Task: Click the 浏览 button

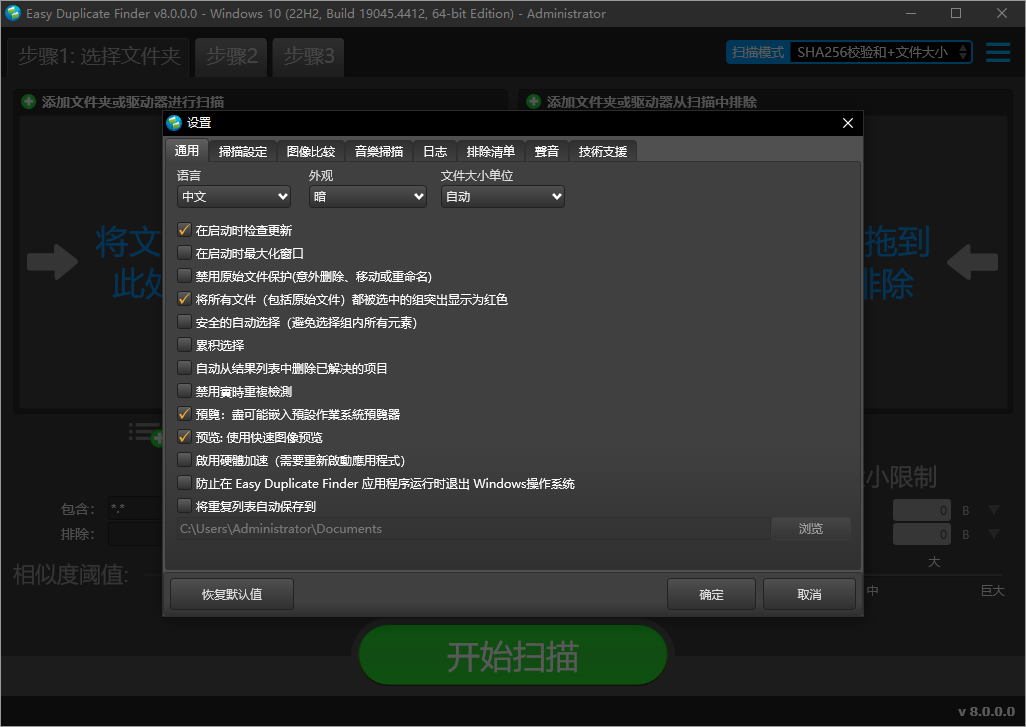Action: 811,528
